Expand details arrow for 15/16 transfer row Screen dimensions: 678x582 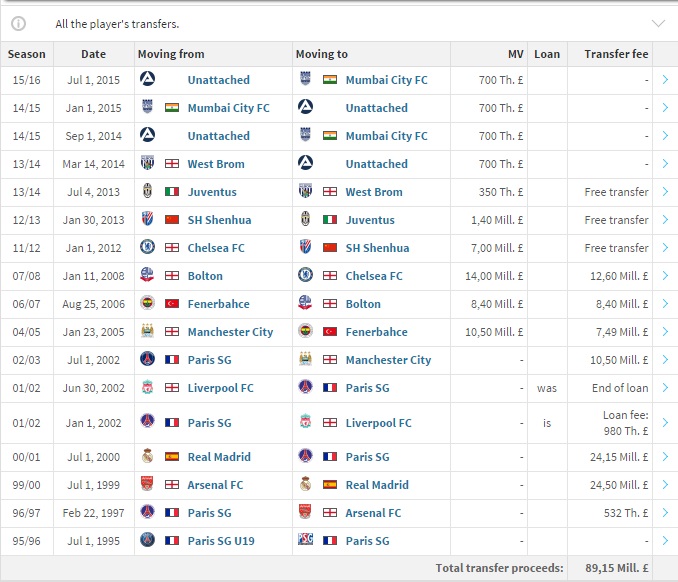[665, 80]
